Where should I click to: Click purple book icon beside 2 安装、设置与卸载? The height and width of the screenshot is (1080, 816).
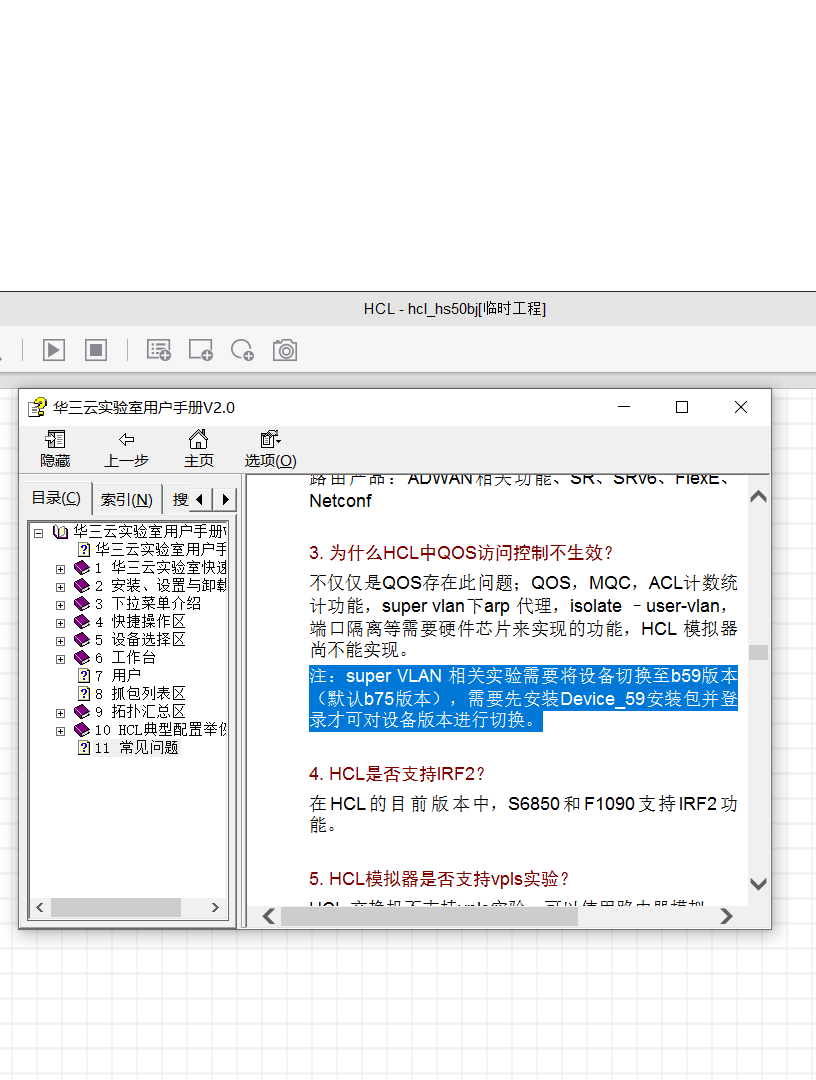click(82, 585)
